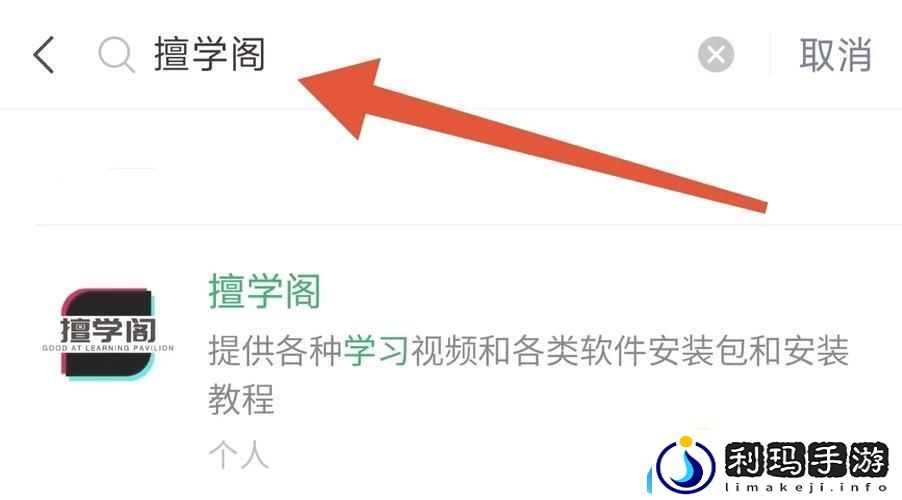
Task: Select the result description starting with 提供各种
Action: (x=528, y=375)
